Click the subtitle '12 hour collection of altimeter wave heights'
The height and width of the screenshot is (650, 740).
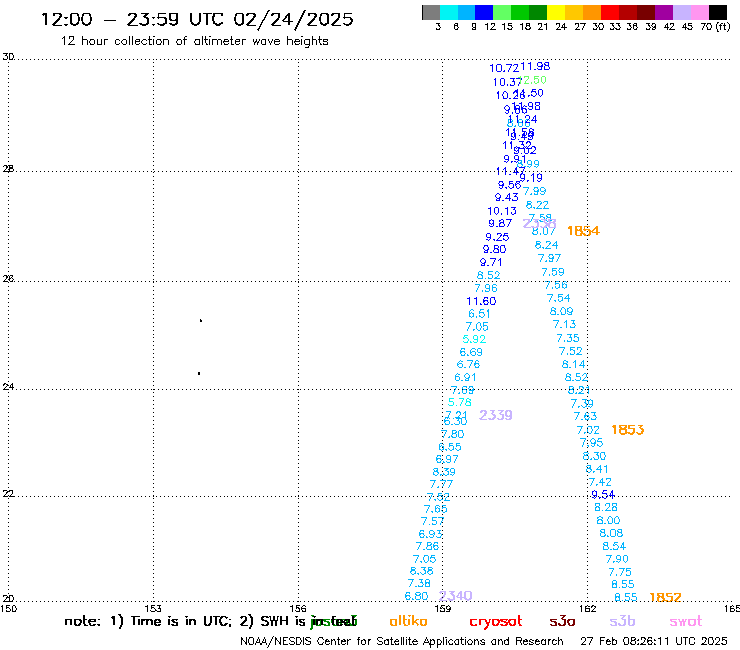point(194,41)
